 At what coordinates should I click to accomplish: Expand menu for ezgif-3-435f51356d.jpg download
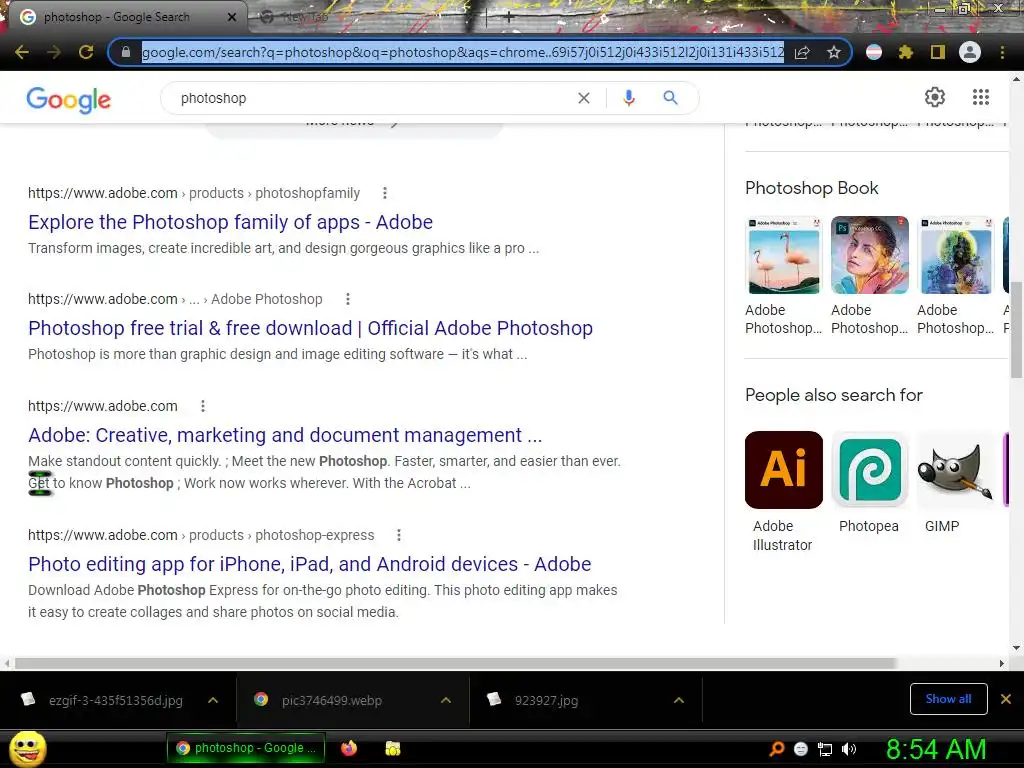point(213,700)
